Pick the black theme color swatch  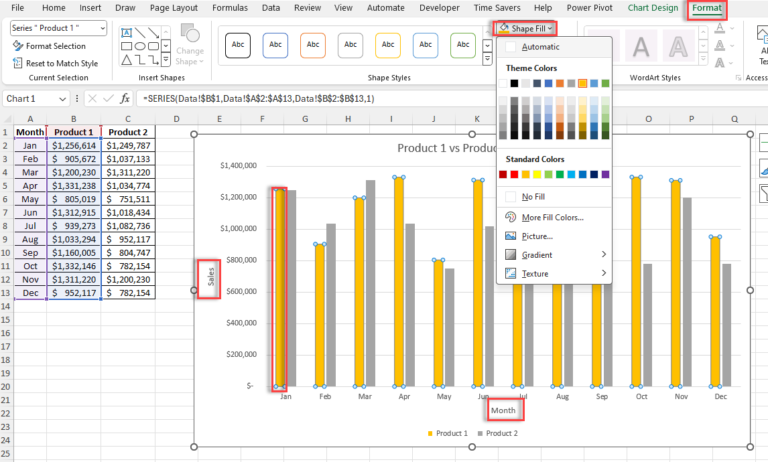514,83
